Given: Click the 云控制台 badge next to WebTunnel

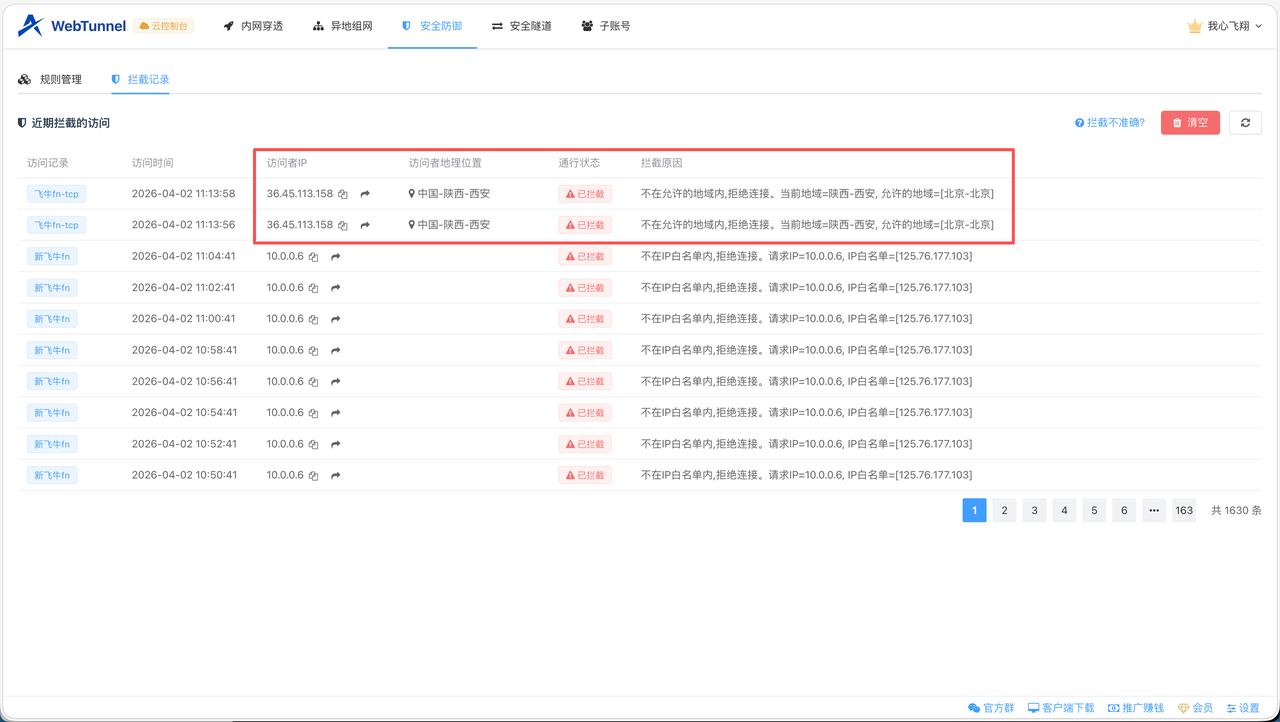Looking at the screenshot, I should [x=163, y=26].
